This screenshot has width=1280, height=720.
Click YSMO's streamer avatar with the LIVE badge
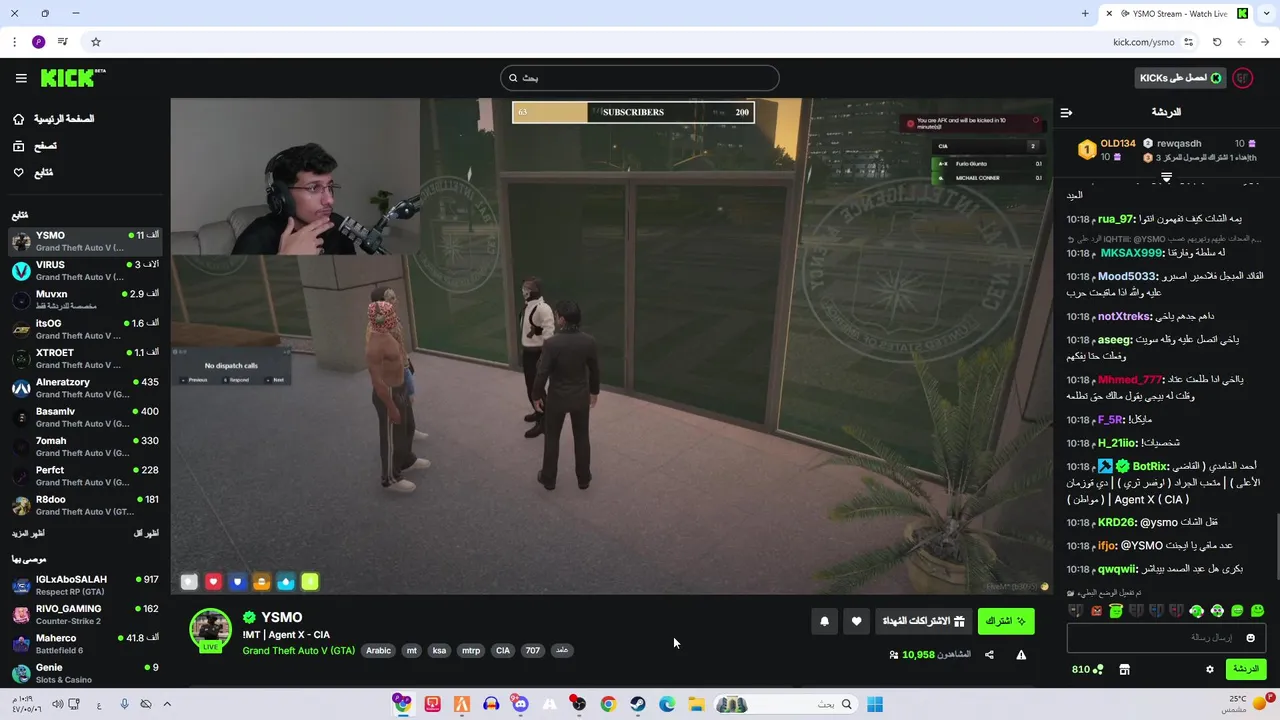point(211,630)
